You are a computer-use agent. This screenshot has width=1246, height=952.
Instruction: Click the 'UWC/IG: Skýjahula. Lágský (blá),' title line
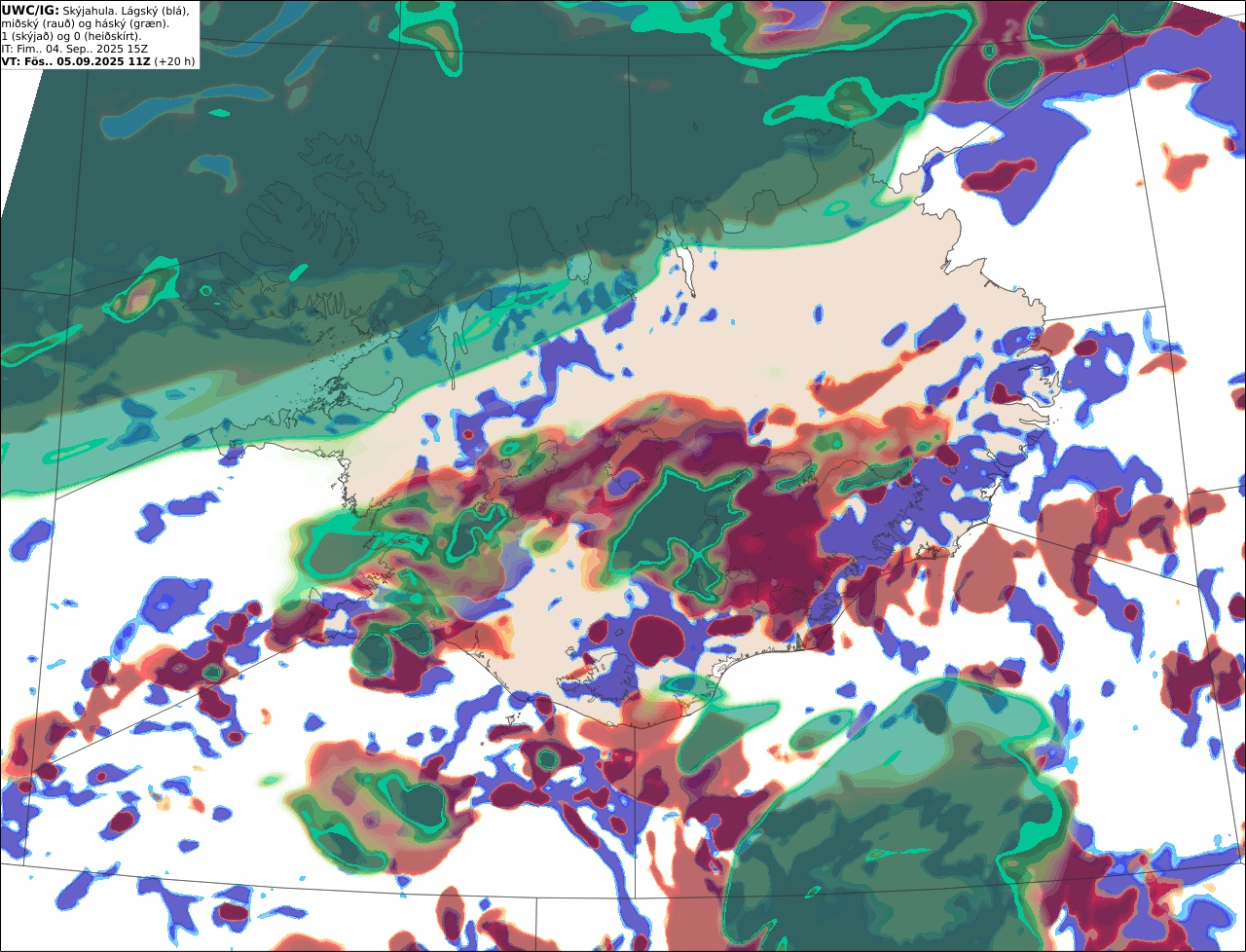95,10
